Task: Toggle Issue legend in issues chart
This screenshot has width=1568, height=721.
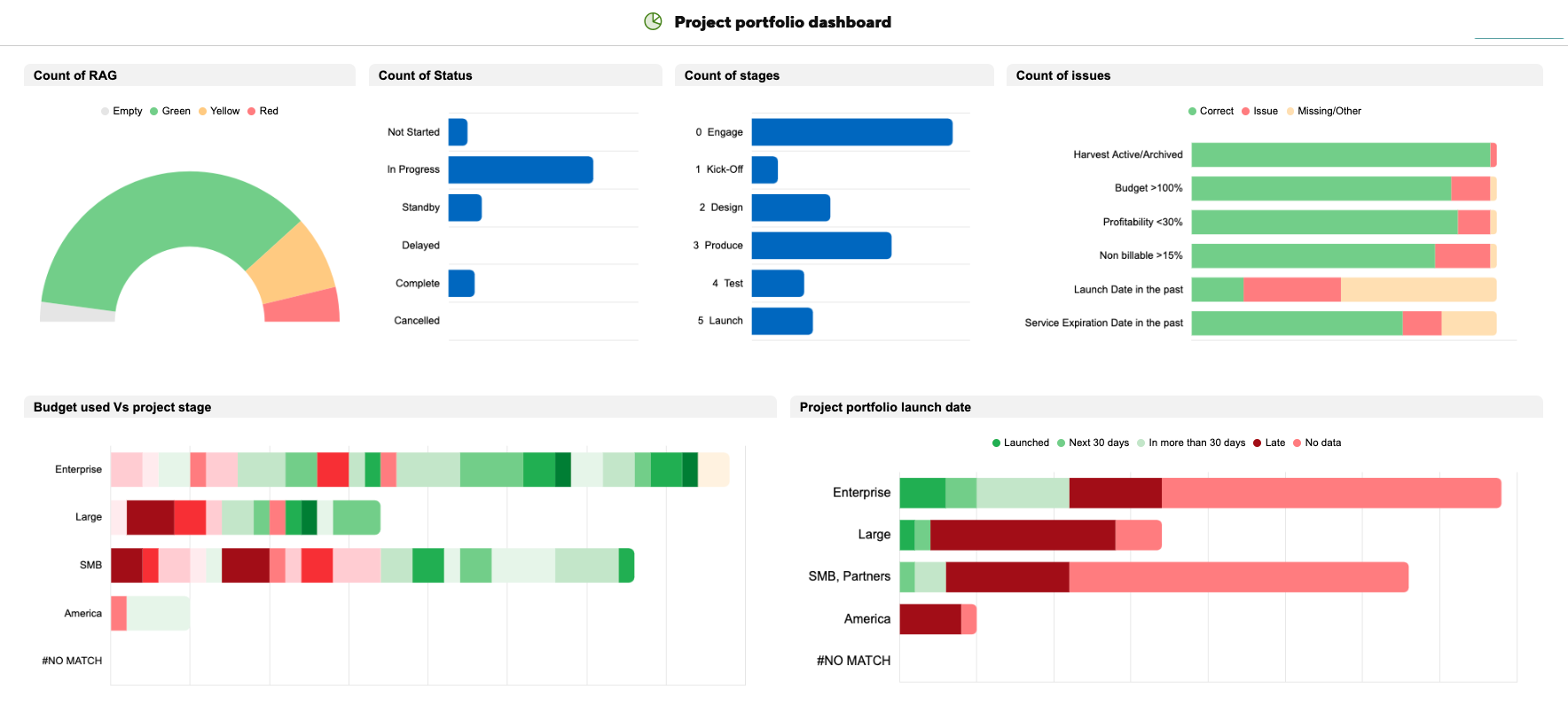Action: (1259, 111)
